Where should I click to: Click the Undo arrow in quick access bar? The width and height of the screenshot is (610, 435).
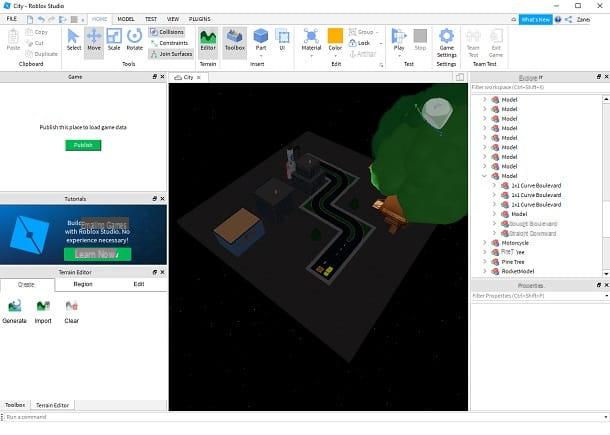coord(41,19)
